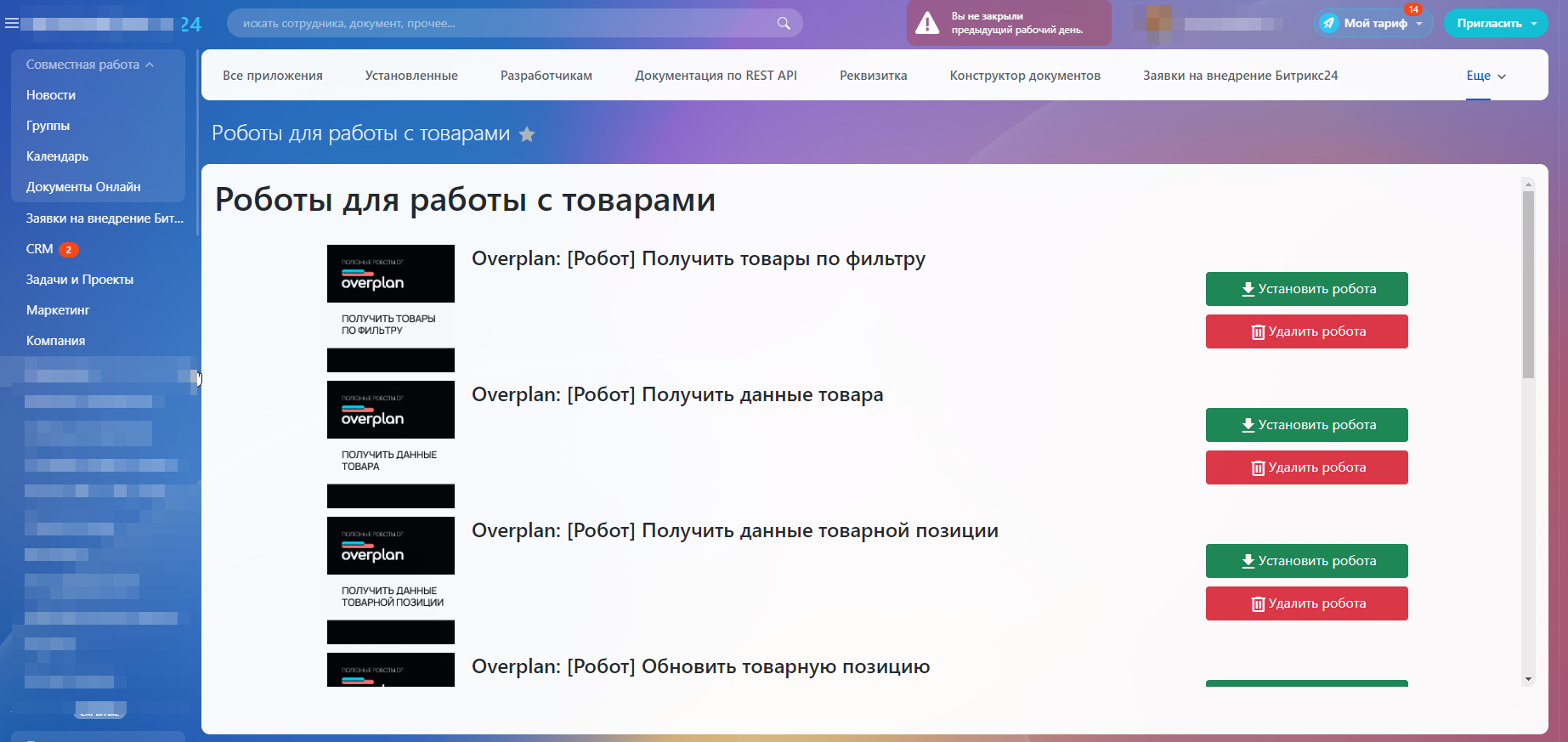Delete the Получить данные товара robot
This screenshot has height=742, width=1568.
[1307, 467]
